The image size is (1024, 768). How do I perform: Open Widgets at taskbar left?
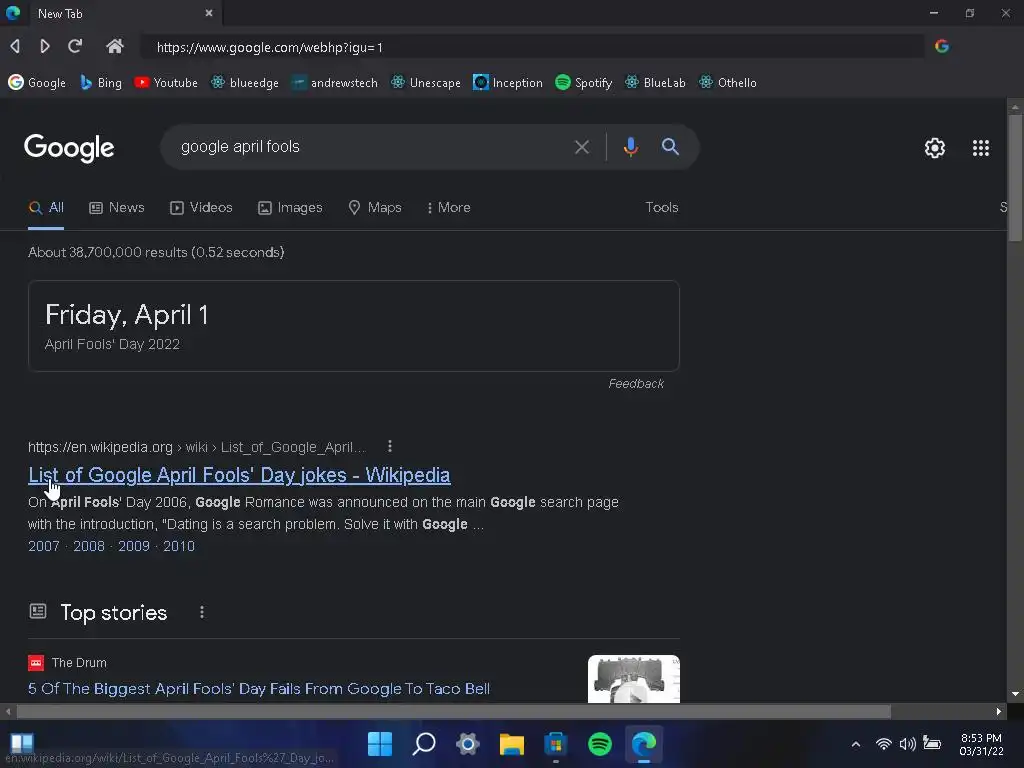point(22,742)
